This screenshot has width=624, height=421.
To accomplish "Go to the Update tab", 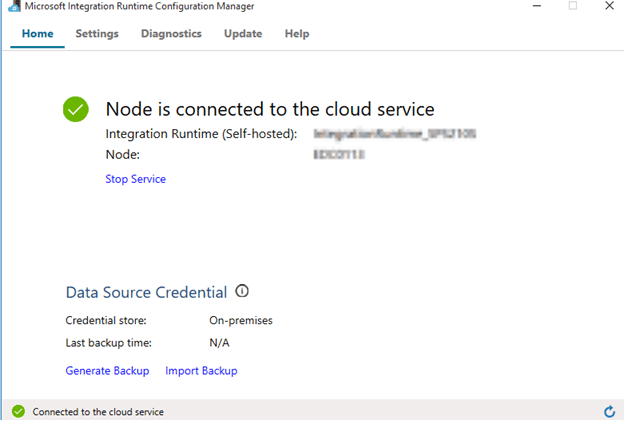I will point(243,34).
